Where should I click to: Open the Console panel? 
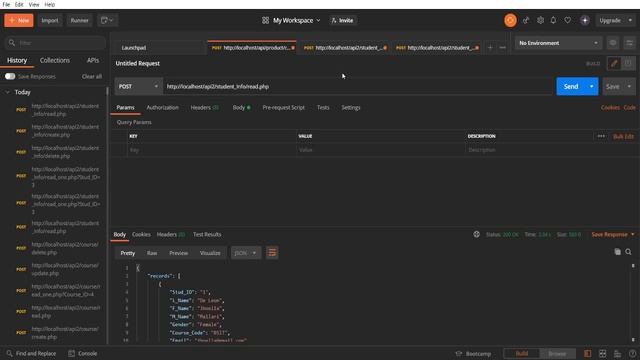coord(82,353)
